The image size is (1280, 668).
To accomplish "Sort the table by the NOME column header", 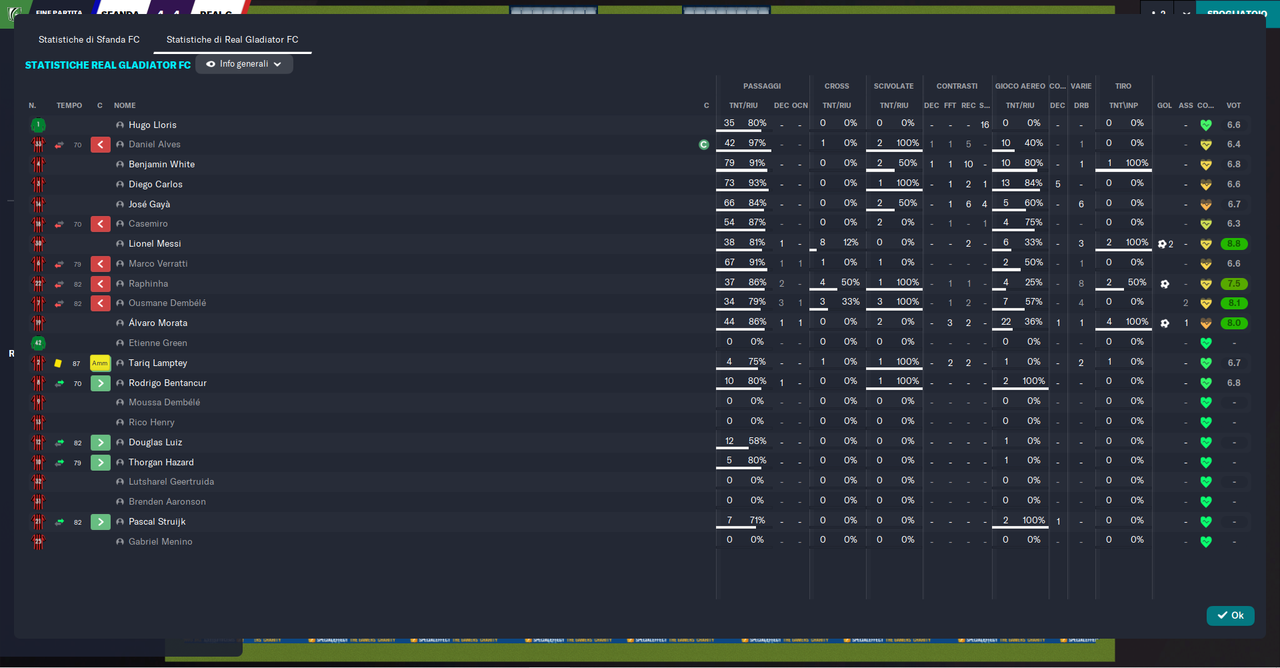I will 125,105.
